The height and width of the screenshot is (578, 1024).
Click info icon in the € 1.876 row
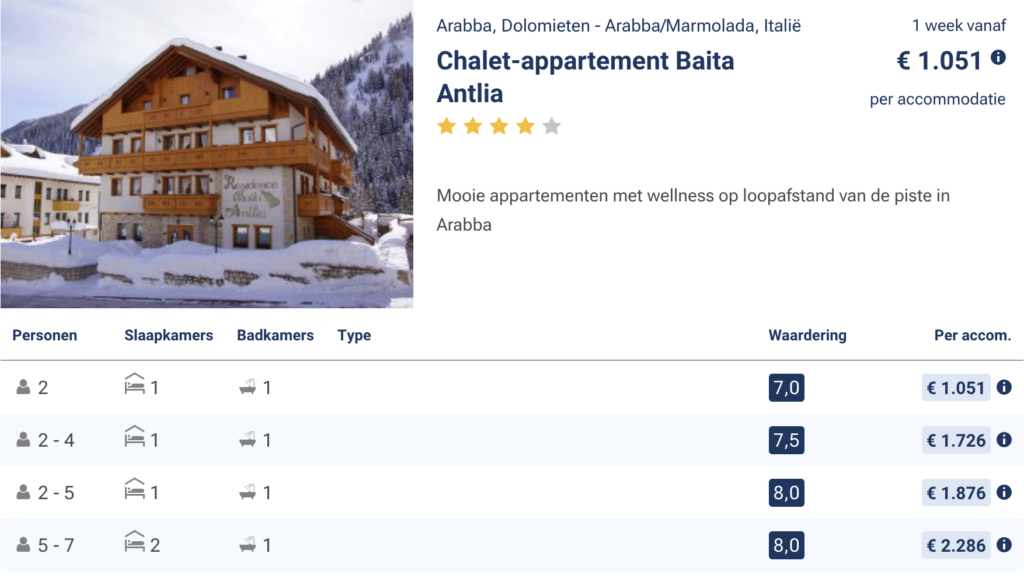click(x=1004, y=493)
